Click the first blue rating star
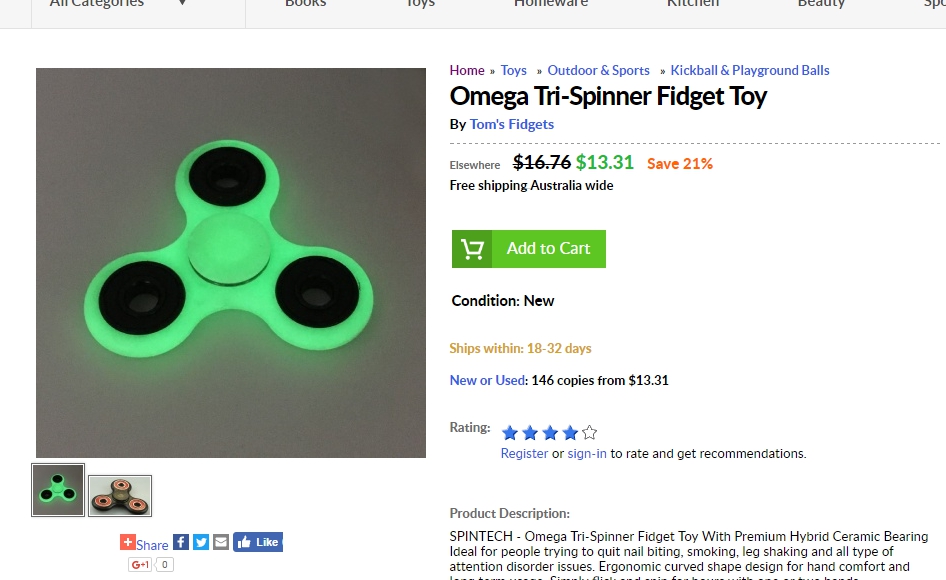The height and width of the screenshot is (580, 946). pos(510,433)
